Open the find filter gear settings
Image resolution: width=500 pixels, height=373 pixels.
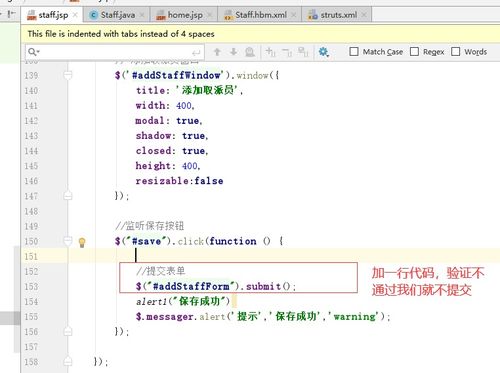(x=323, y=52)
